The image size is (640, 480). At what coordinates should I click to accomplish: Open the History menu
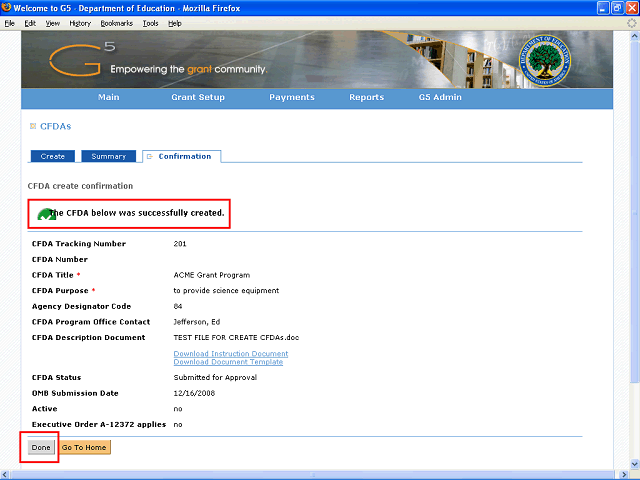tap(80, 23)
